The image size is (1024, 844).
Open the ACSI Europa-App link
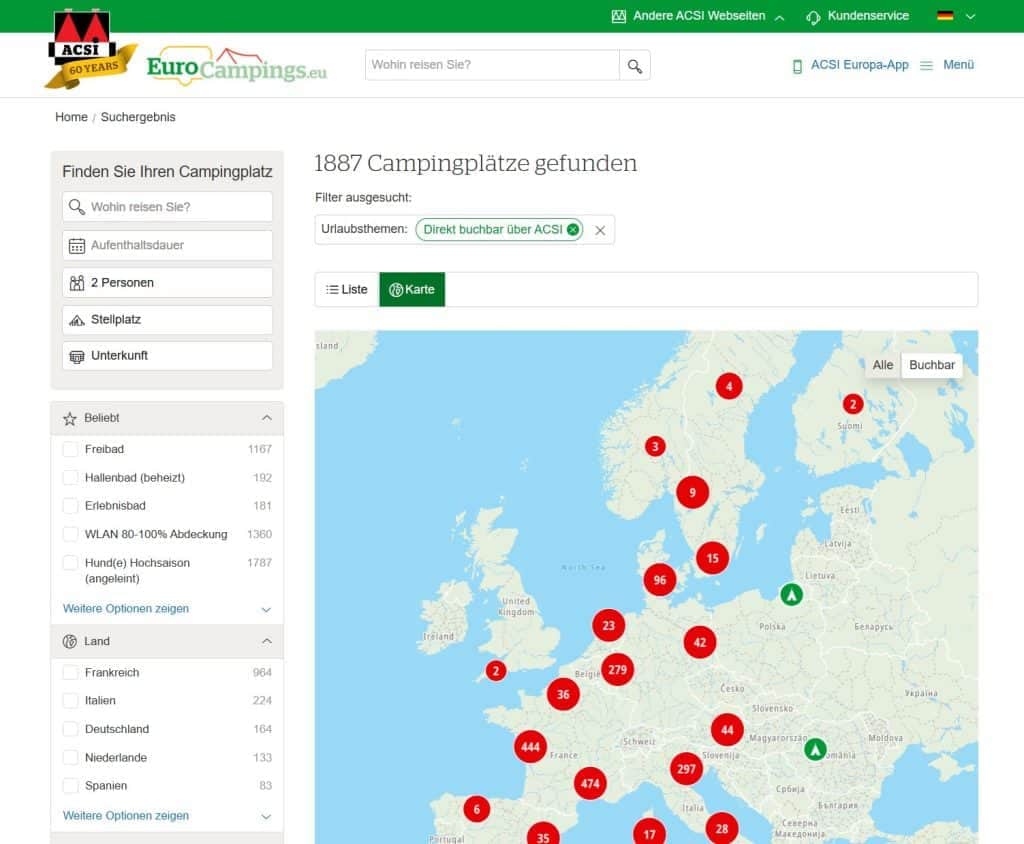[x=859, y=65]
